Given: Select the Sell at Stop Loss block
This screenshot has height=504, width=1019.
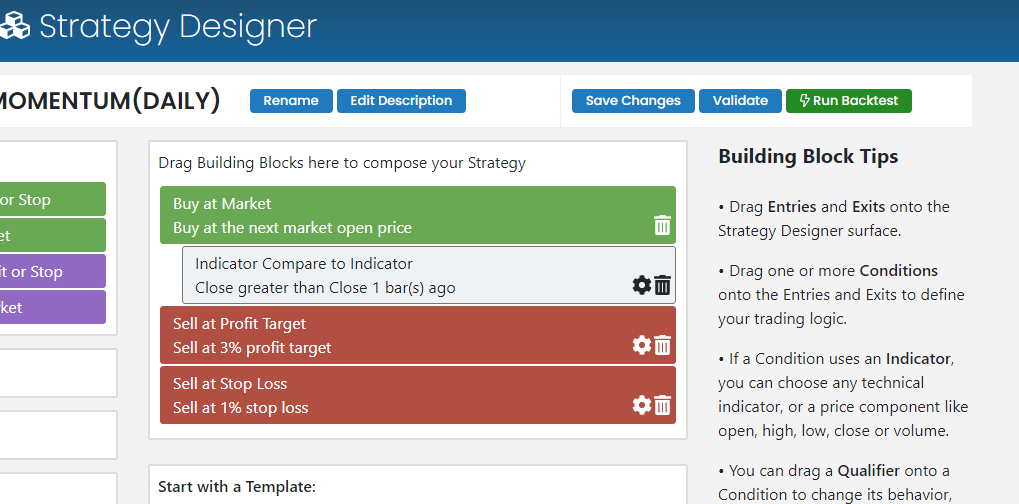Looking at the screenshot, I should [400, 396].
